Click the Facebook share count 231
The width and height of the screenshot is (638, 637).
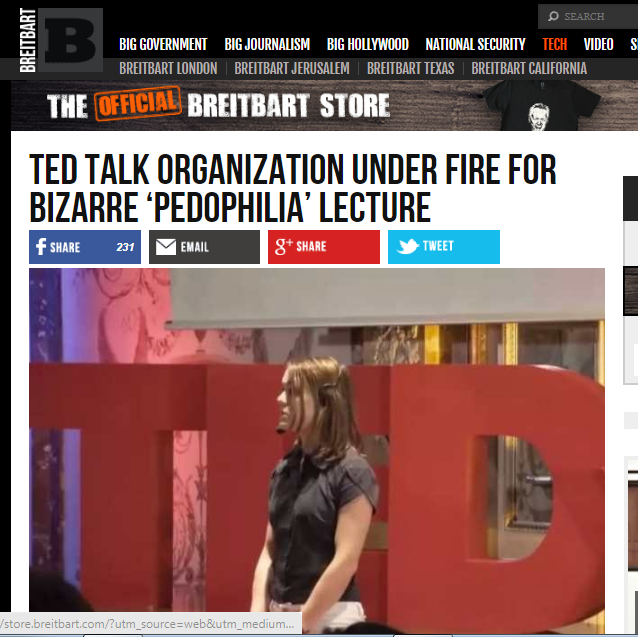pyautogui.click(x=125, y=247)
